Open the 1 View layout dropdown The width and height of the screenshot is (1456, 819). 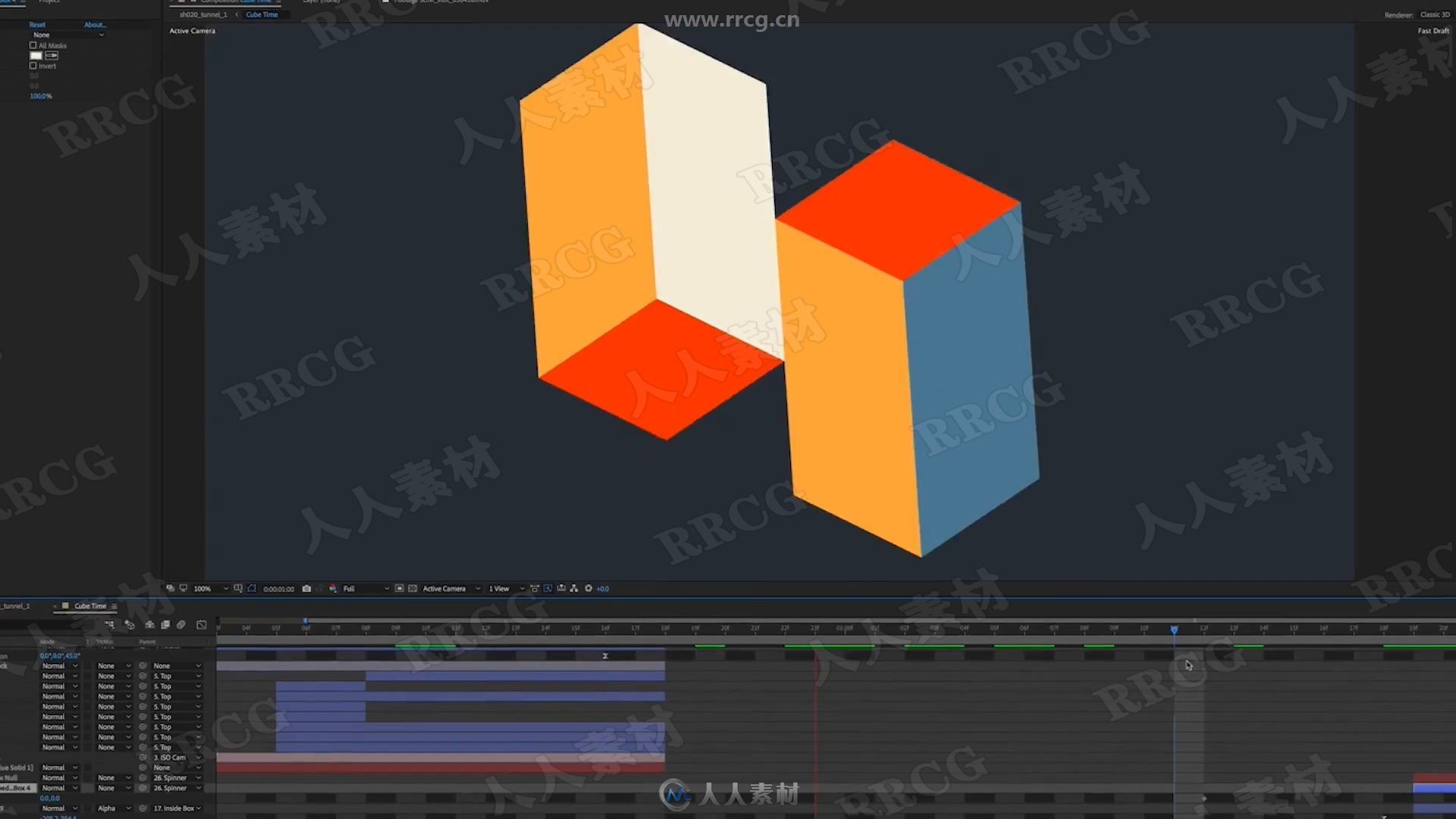(506, 588)
